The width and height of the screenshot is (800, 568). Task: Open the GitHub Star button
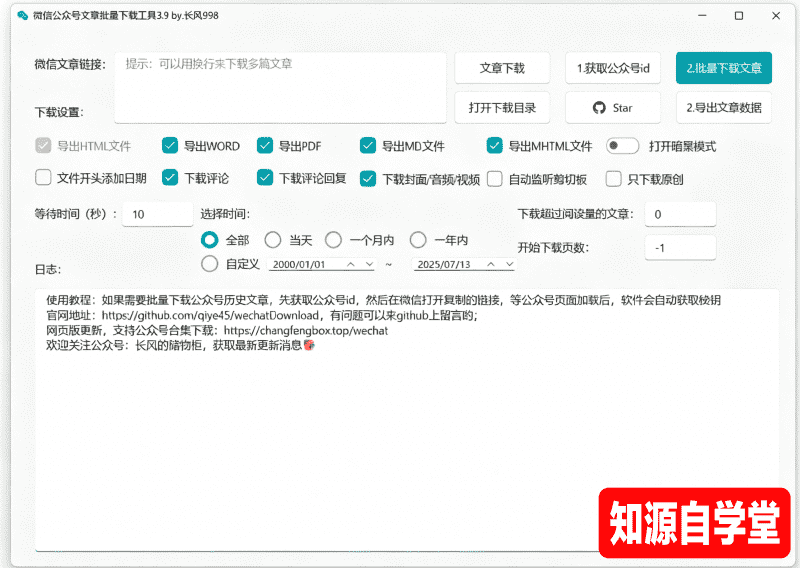click(x=613, y=108)
